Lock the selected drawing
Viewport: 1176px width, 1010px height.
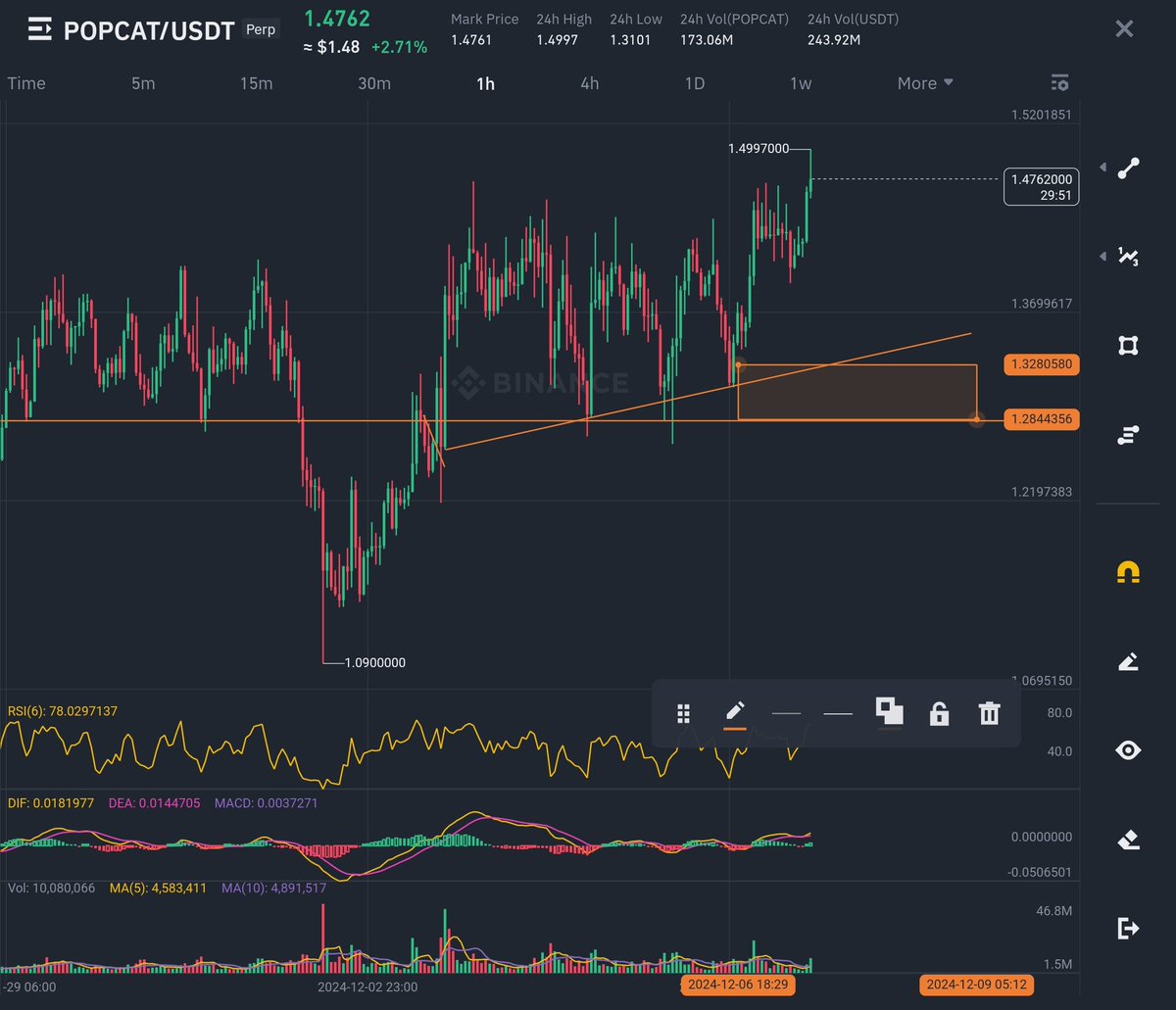(x=939, y=713)
